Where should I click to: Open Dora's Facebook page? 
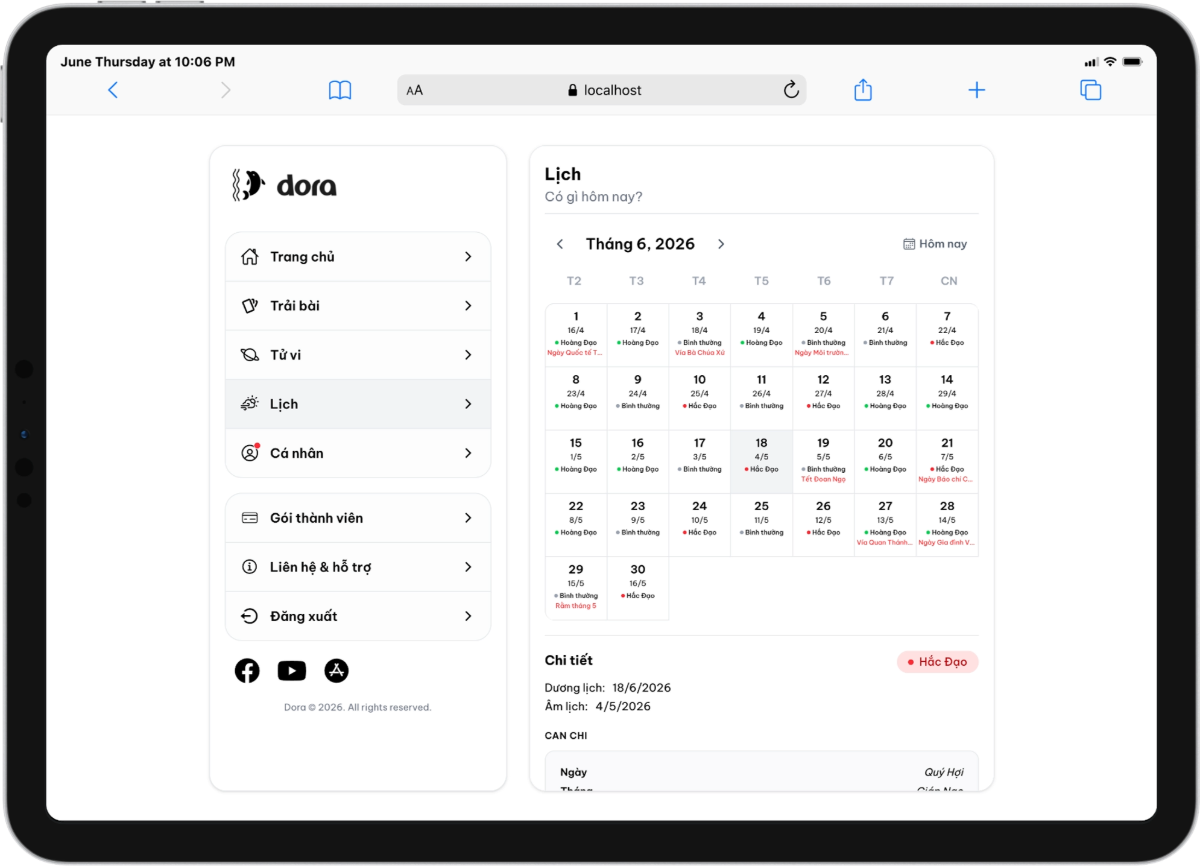click(247, 671)
